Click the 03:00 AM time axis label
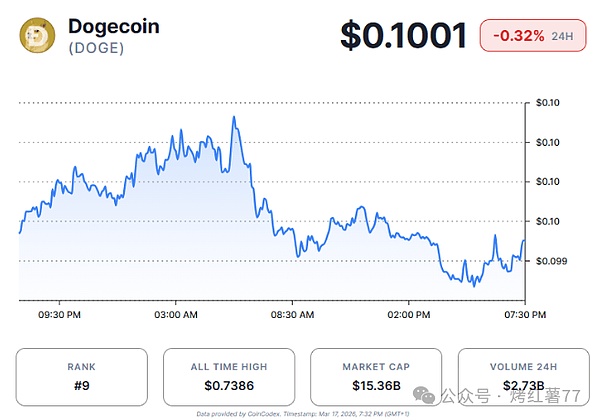The width and height of the screenshot is (600, 420). coord(176,314)
